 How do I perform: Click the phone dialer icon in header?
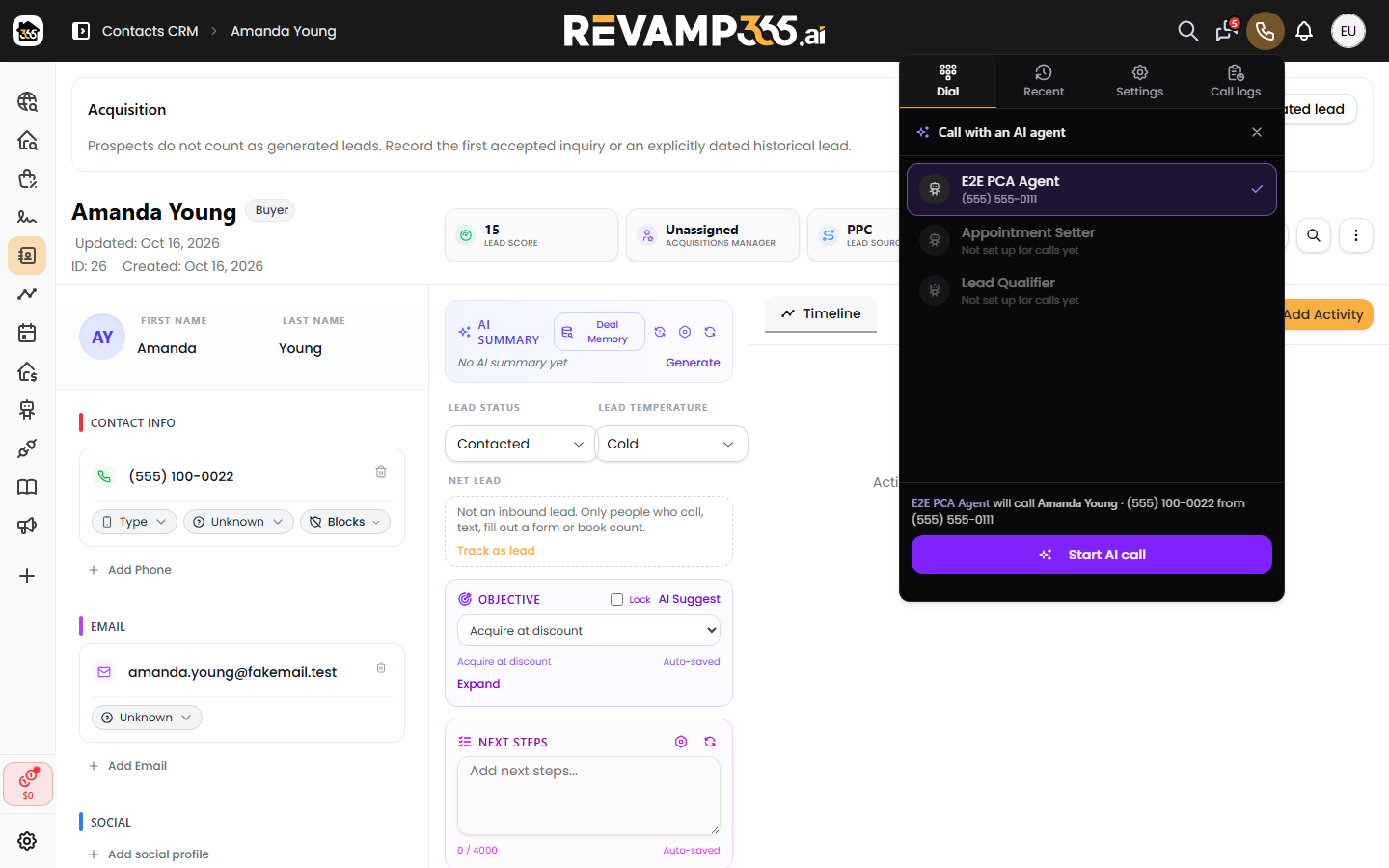pyautogui.click(x=1266, y=31)
